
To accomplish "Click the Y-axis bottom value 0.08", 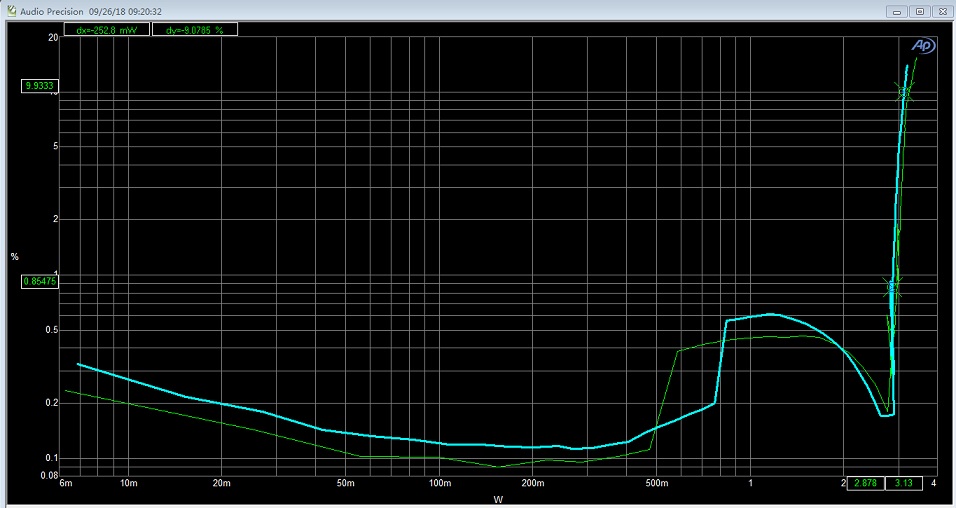I will pyautogui.click(x=48, y=475).
